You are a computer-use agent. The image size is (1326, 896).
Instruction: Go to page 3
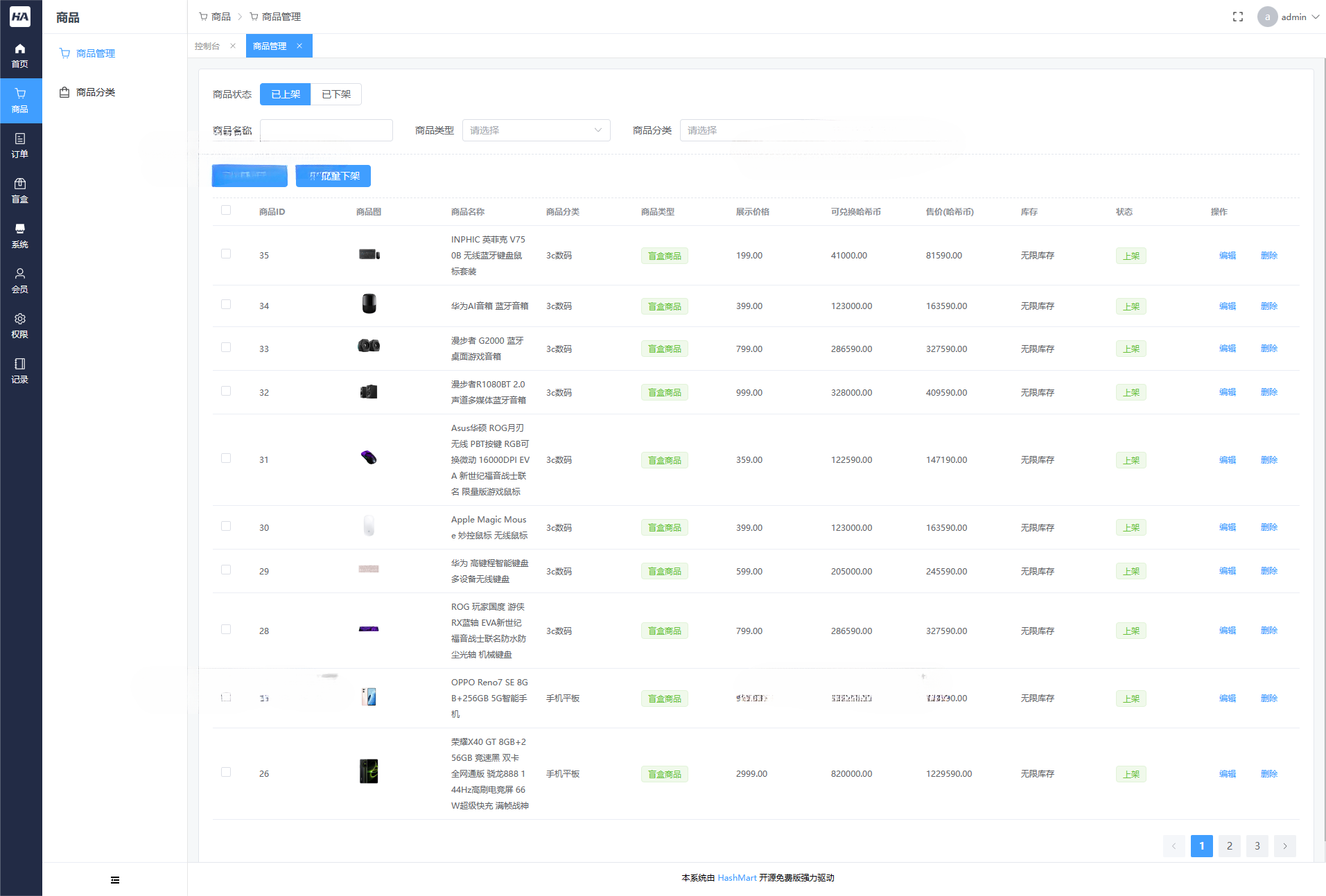point(1257,846)
